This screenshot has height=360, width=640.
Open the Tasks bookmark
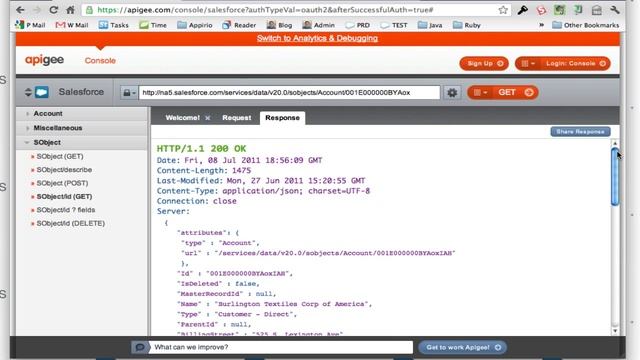[x=113, y=25]
